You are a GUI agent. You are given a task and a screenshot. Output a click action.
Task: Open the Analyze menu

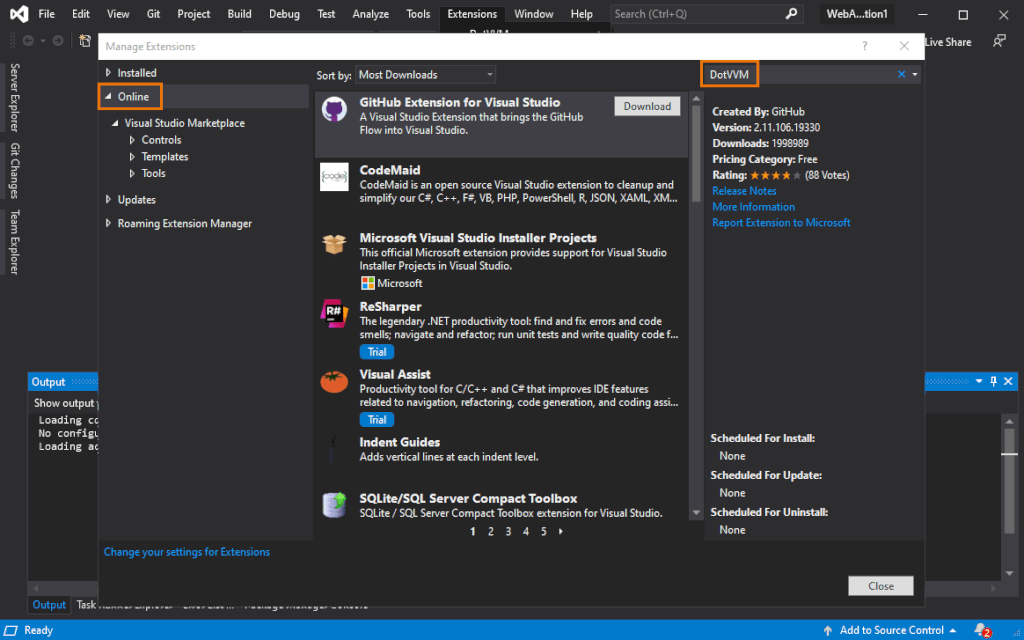(371, 14)
